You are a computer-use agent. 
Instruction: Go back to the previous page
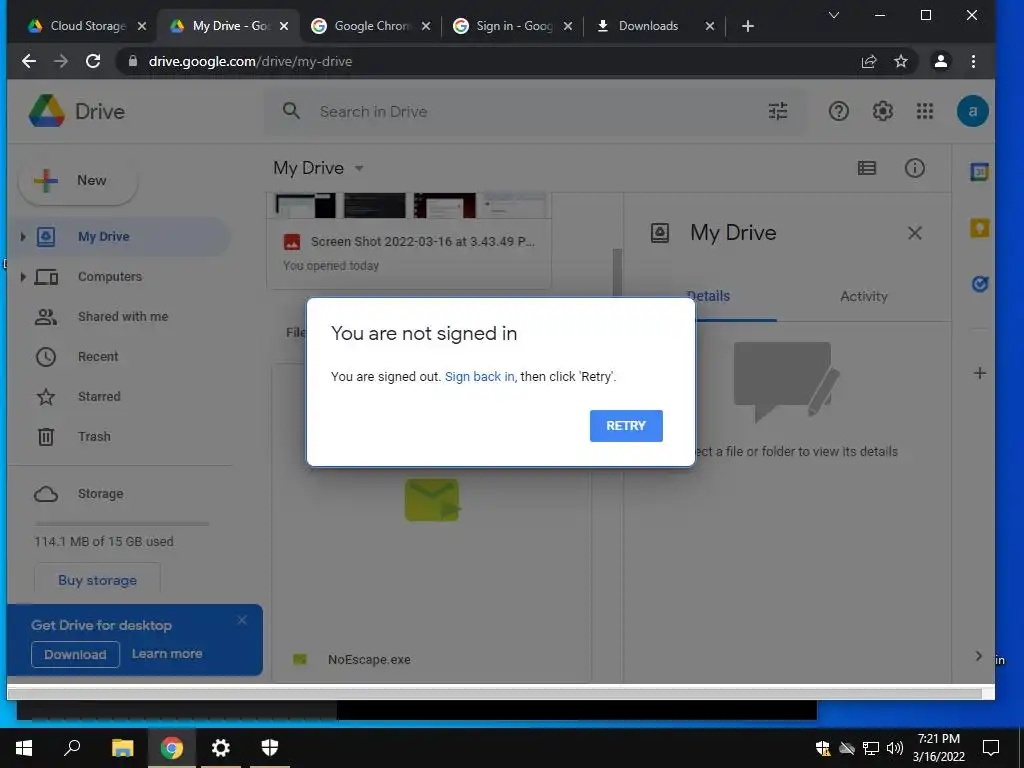pyautogui.click(x=29, y=61)
